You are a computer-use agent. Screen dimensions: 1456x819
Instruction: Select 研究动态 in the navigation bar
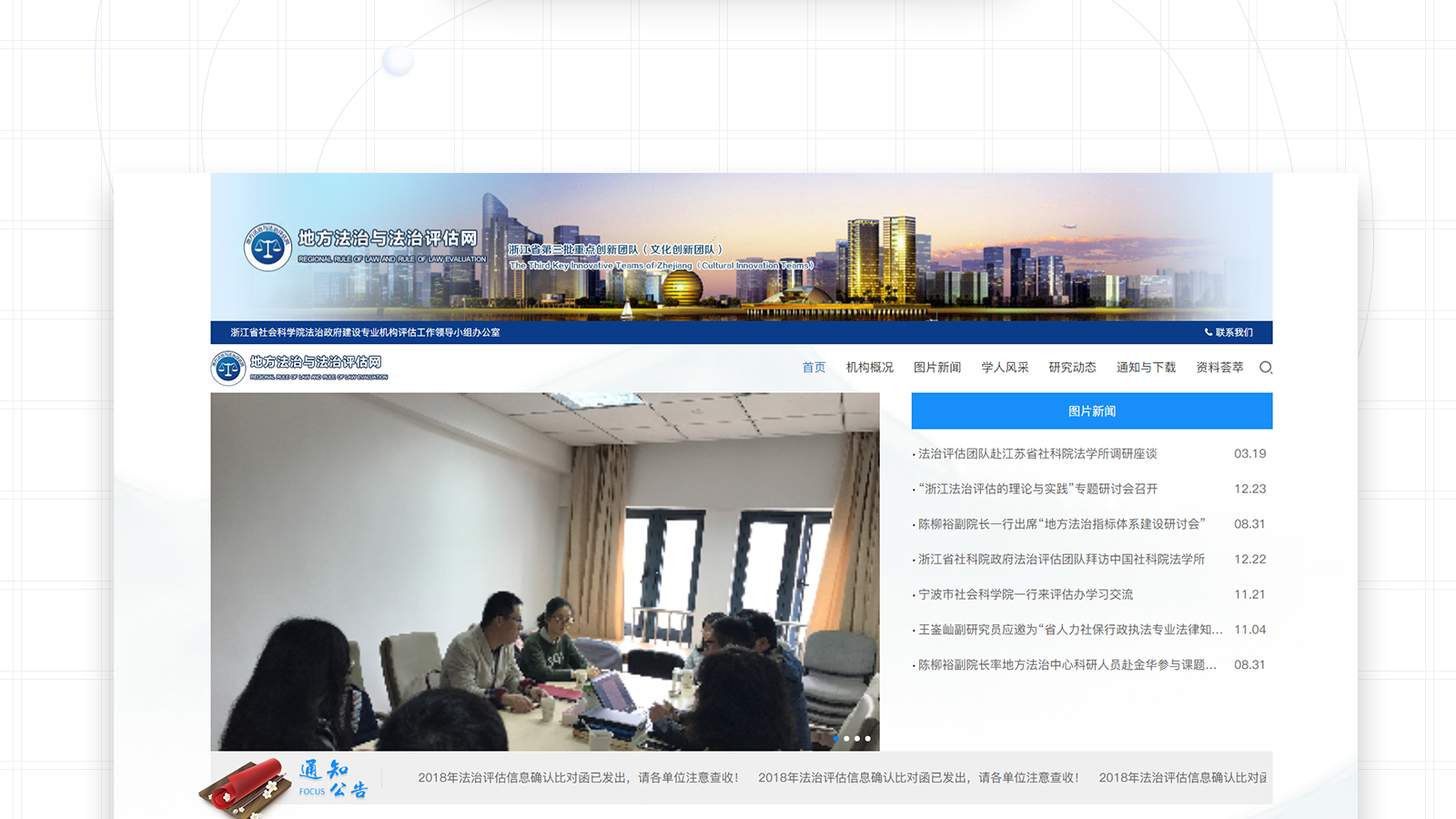click(1072, 368)
